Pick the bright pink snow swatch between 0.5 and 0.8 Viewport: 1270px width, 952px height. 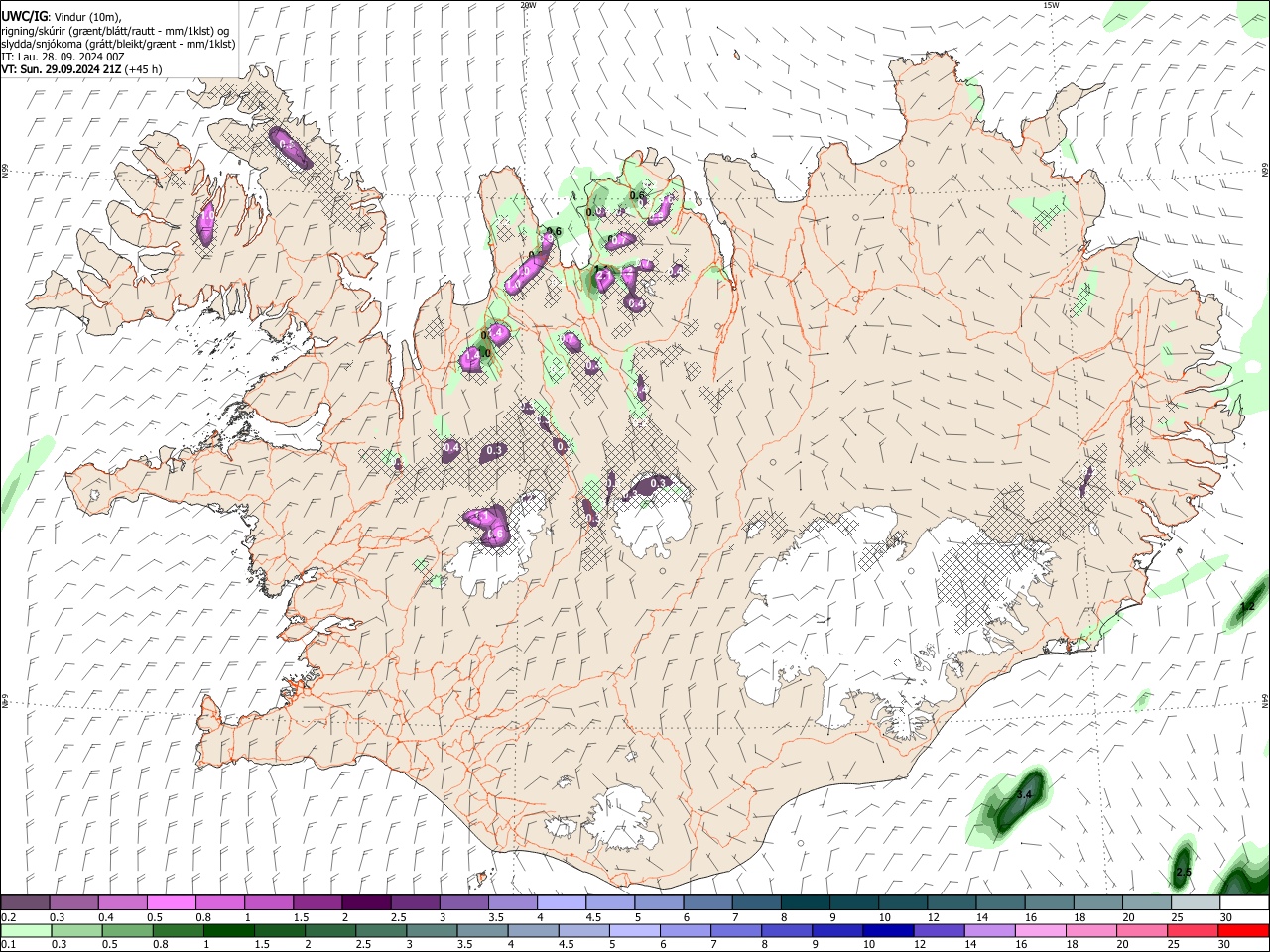click(x=171, y=903)
